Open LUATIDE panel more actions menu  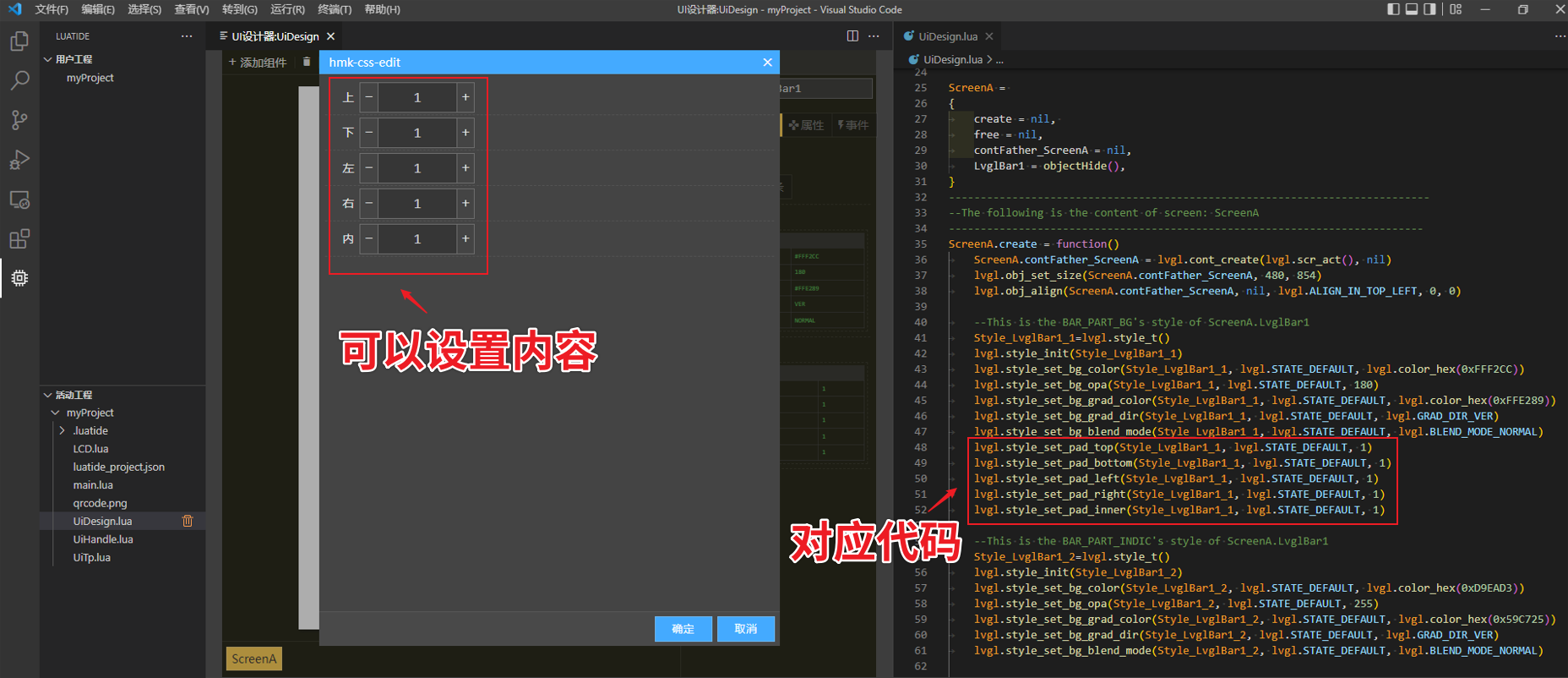pos(187,36)
